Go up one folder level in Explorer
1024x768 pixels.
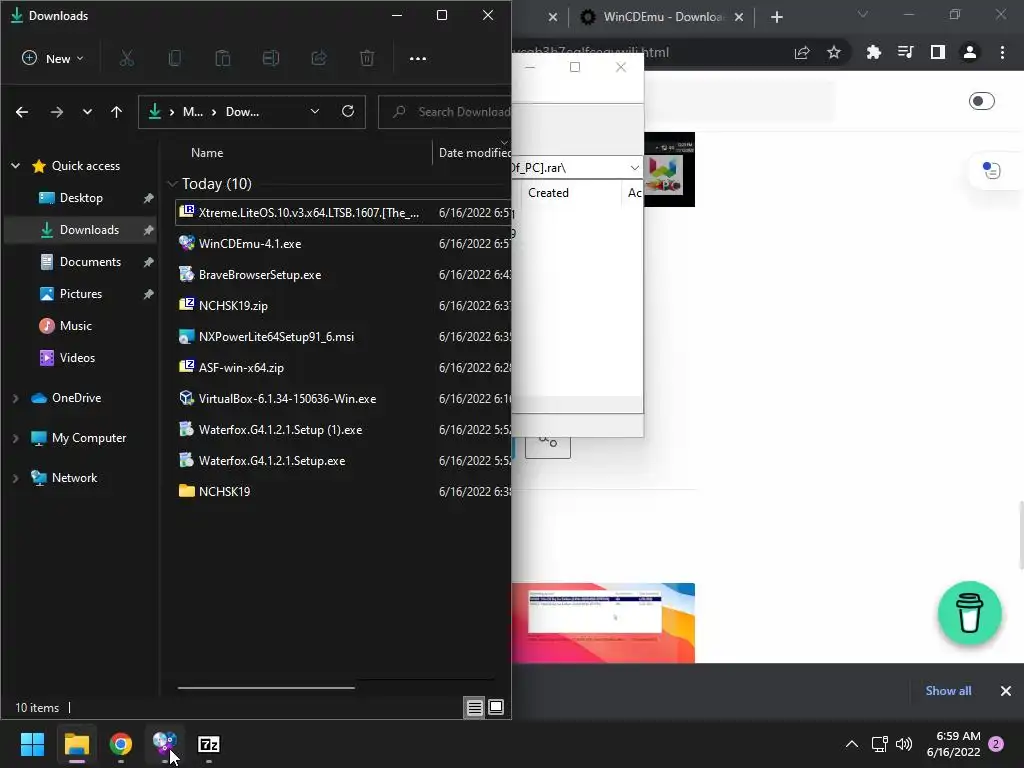point(116,112)
